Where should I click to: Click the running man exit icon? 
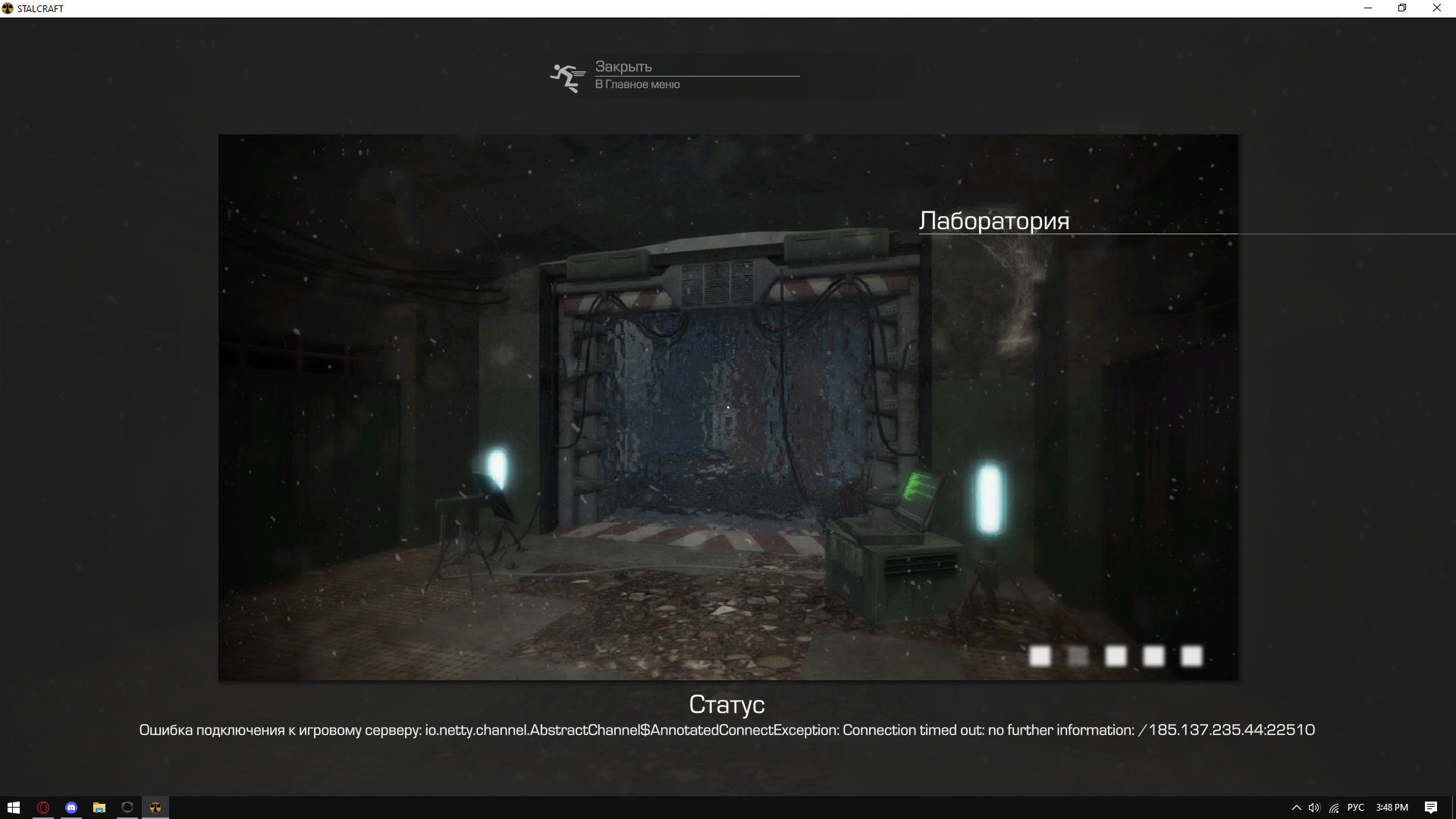click(567, 78)
